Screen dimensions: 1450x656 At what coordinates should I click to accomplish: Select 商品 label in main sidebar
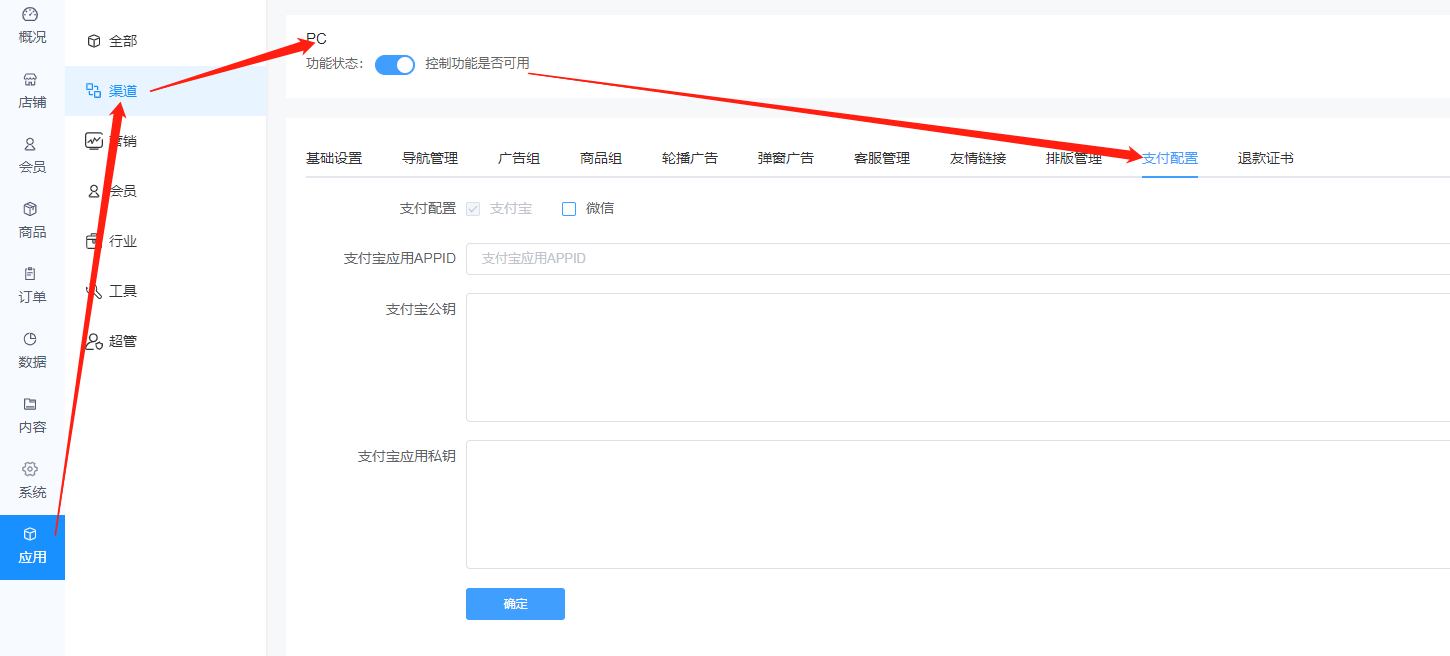pos(32,232)
